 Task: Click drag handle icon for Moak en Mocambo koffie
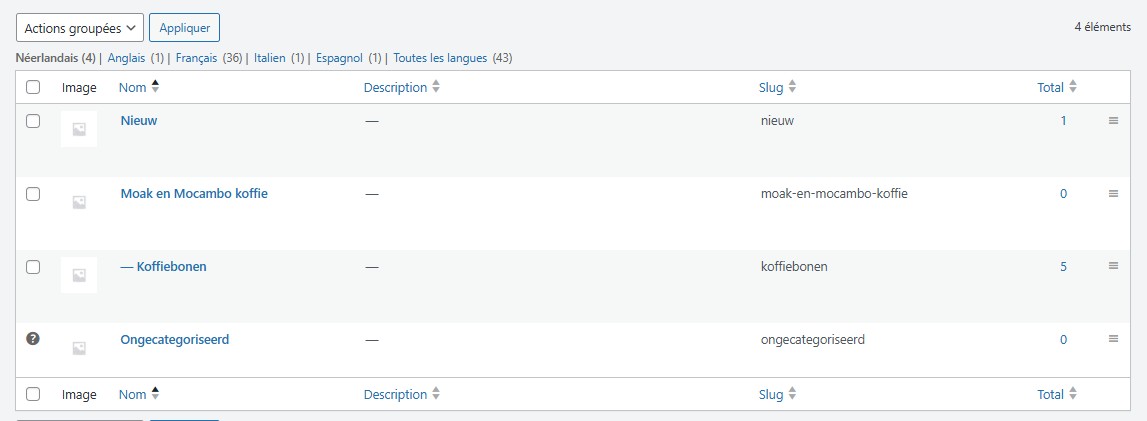(1113, 194)
